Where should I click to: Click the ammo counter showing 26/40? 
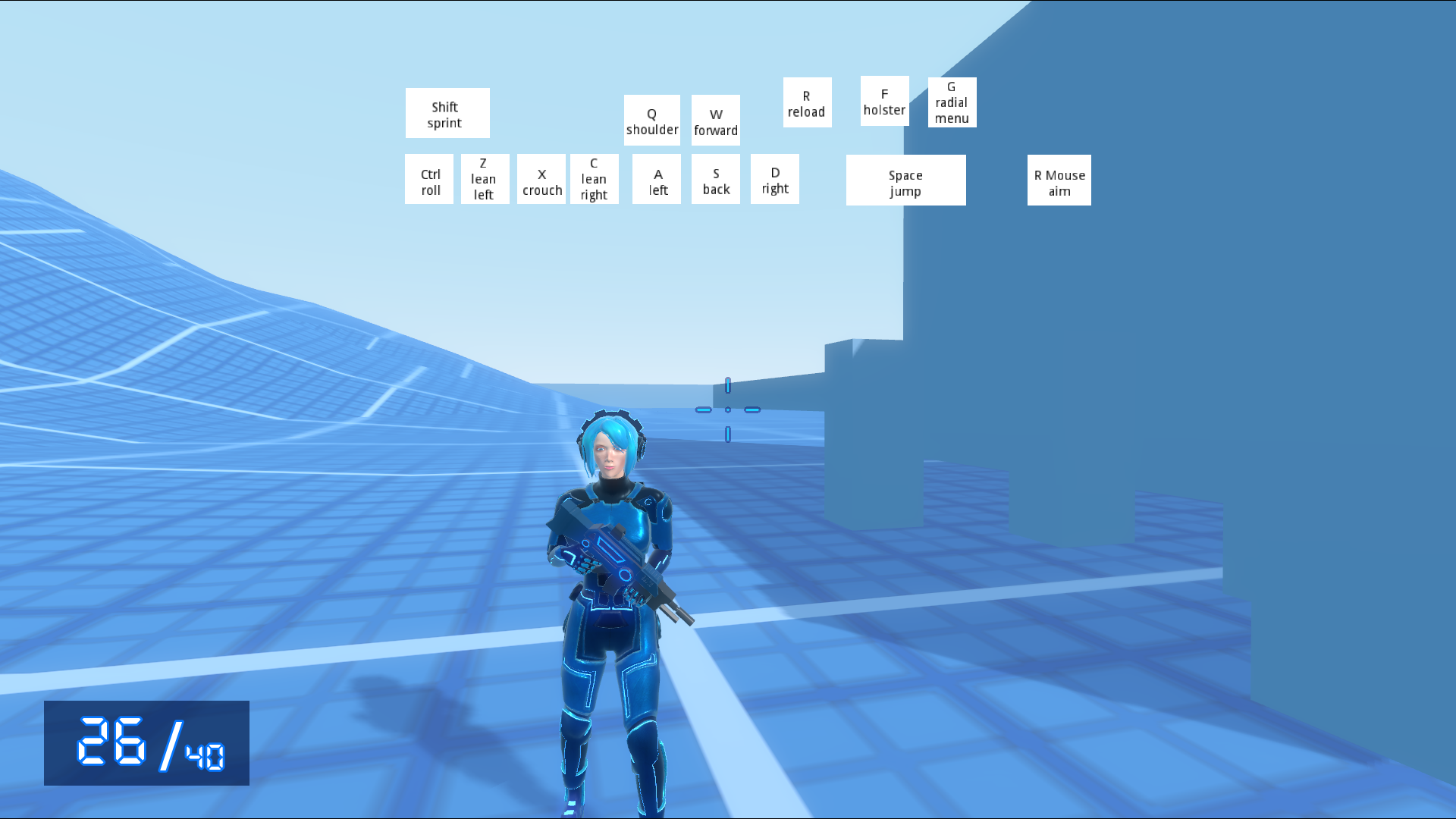tap(146, 743)
